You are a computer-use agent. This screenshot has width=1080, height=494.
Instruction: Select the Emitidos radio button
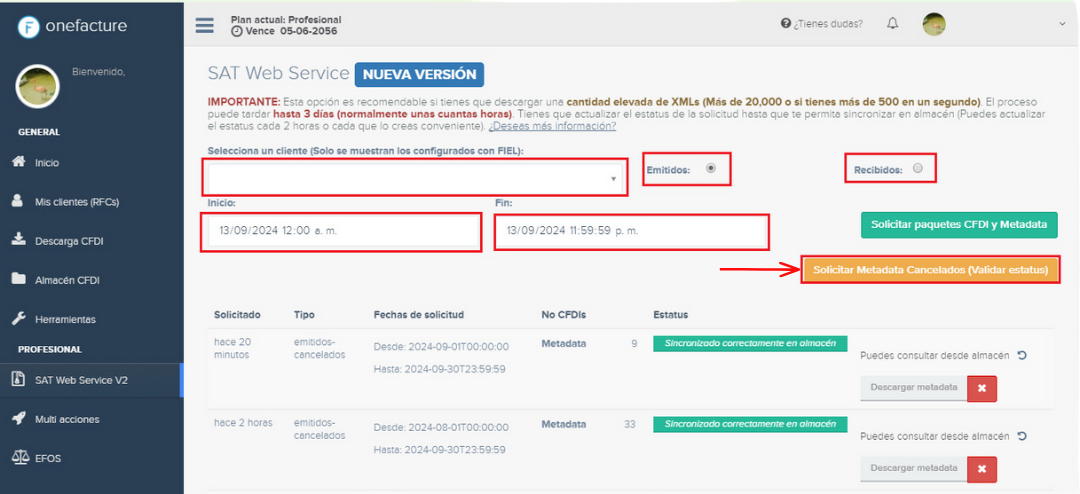pos(711,167)
